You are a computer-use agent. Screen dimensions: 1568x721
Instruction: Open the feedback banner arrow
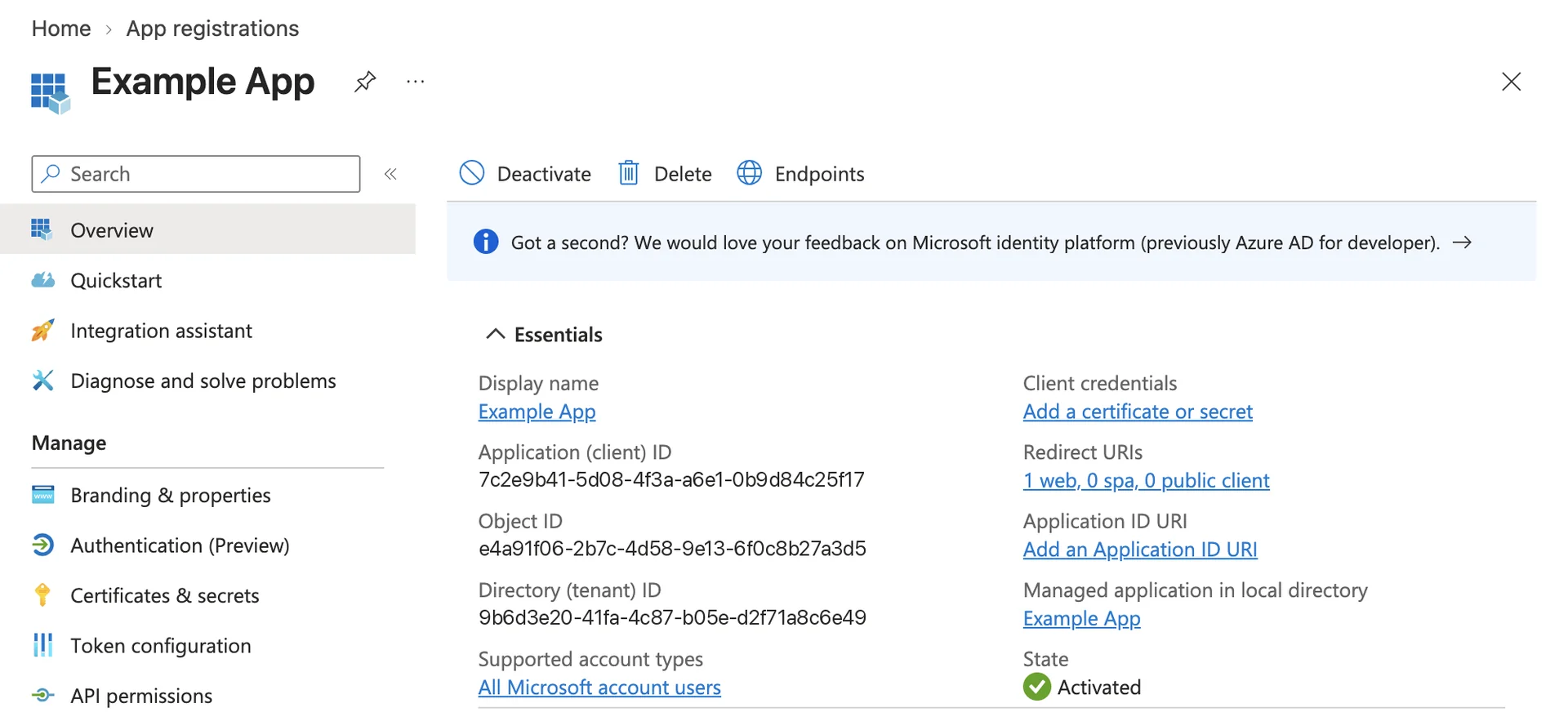click(1462, 243)
